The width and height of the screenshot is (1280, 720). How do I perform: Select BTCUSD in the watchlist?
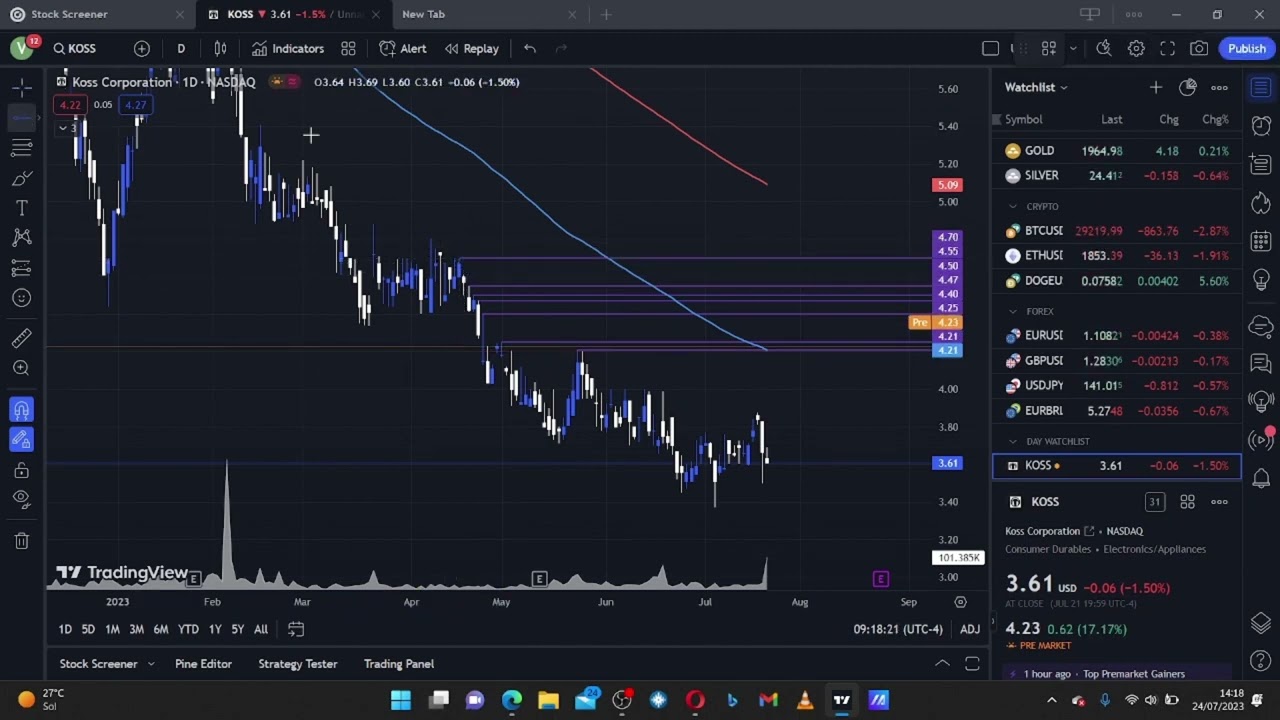(1117, 231)
